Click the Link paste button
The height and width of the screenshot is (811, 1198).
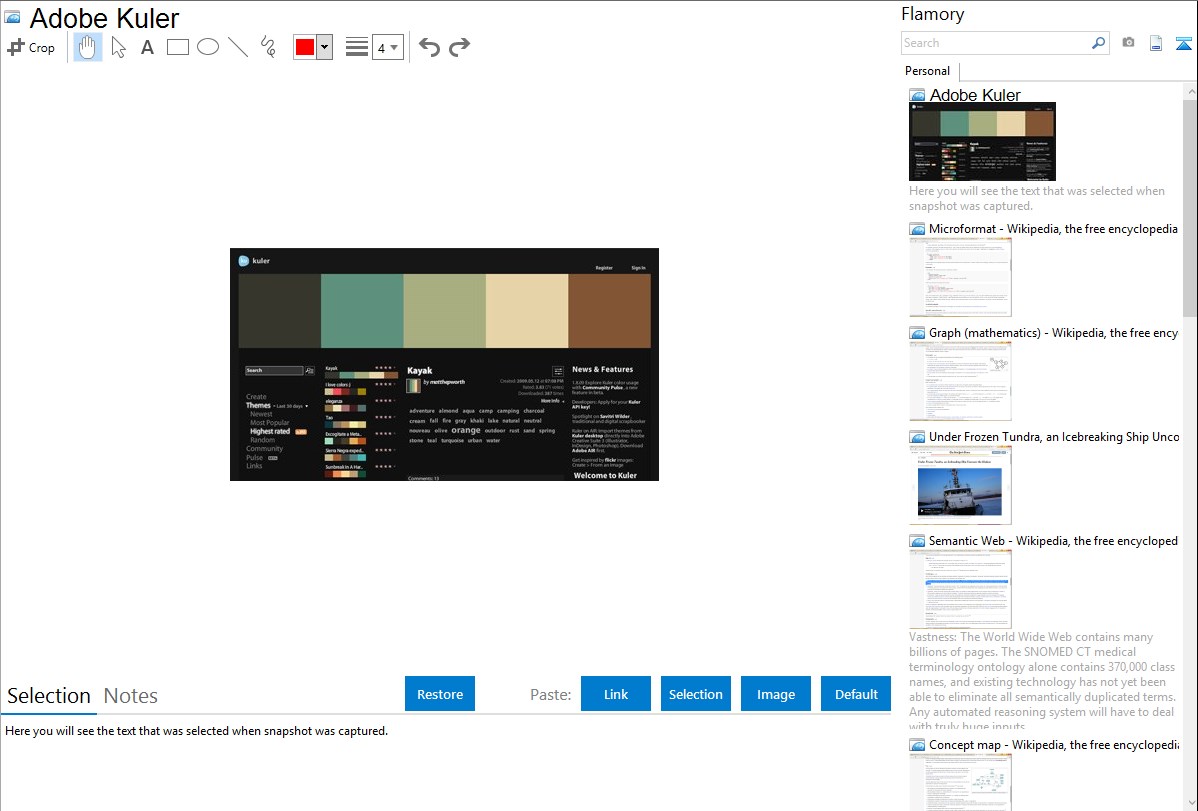[x=616, y=694]
